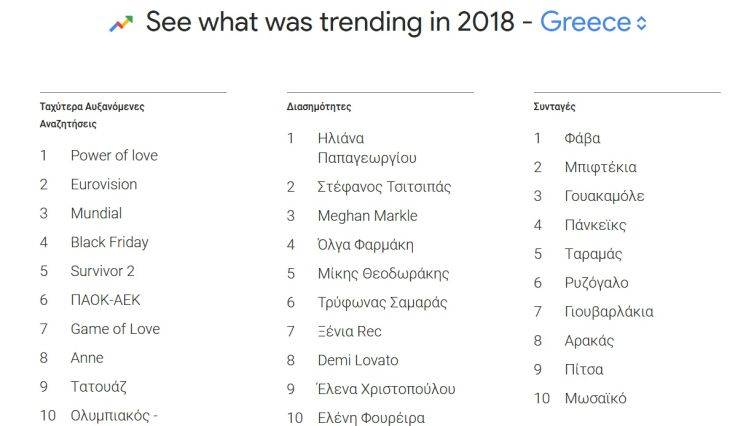
Task: Open Ηλιάνα Παπαγεωργίου celebrity entry
Action: [x=366, y=148]
